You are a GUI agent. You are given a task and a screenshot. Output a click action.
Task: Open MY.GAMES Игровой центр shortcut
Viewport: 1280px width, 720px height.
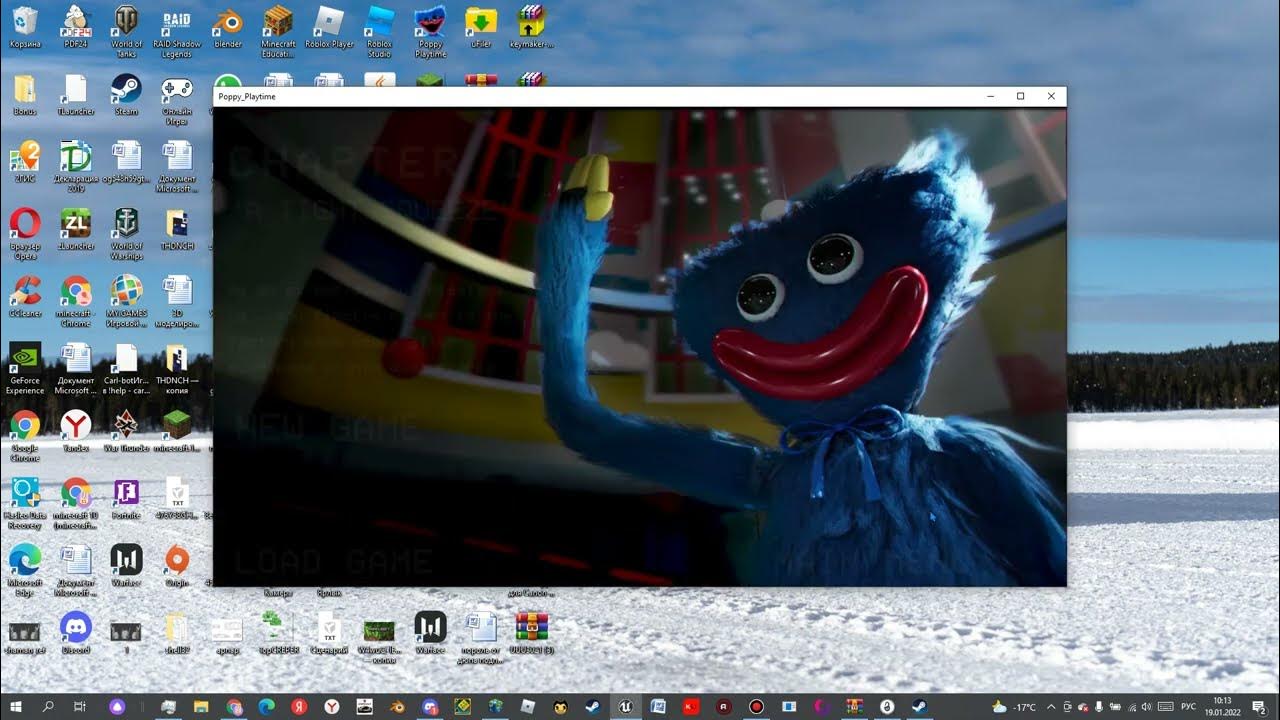pyautogui.click(x=127, y=301)
